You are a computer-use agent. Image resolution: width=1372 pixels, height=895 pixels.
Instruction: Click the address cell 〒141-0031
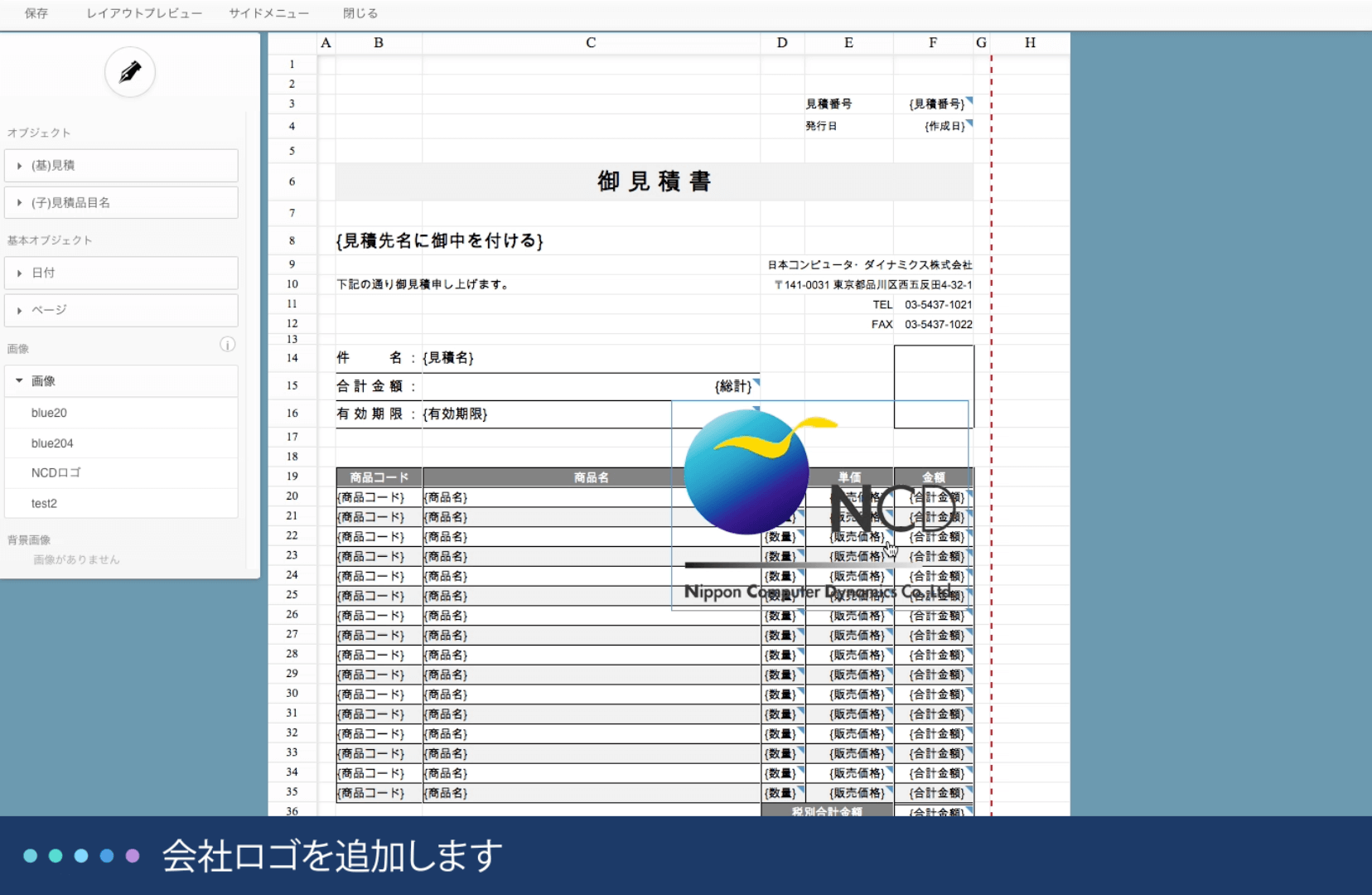click(873, 285)
